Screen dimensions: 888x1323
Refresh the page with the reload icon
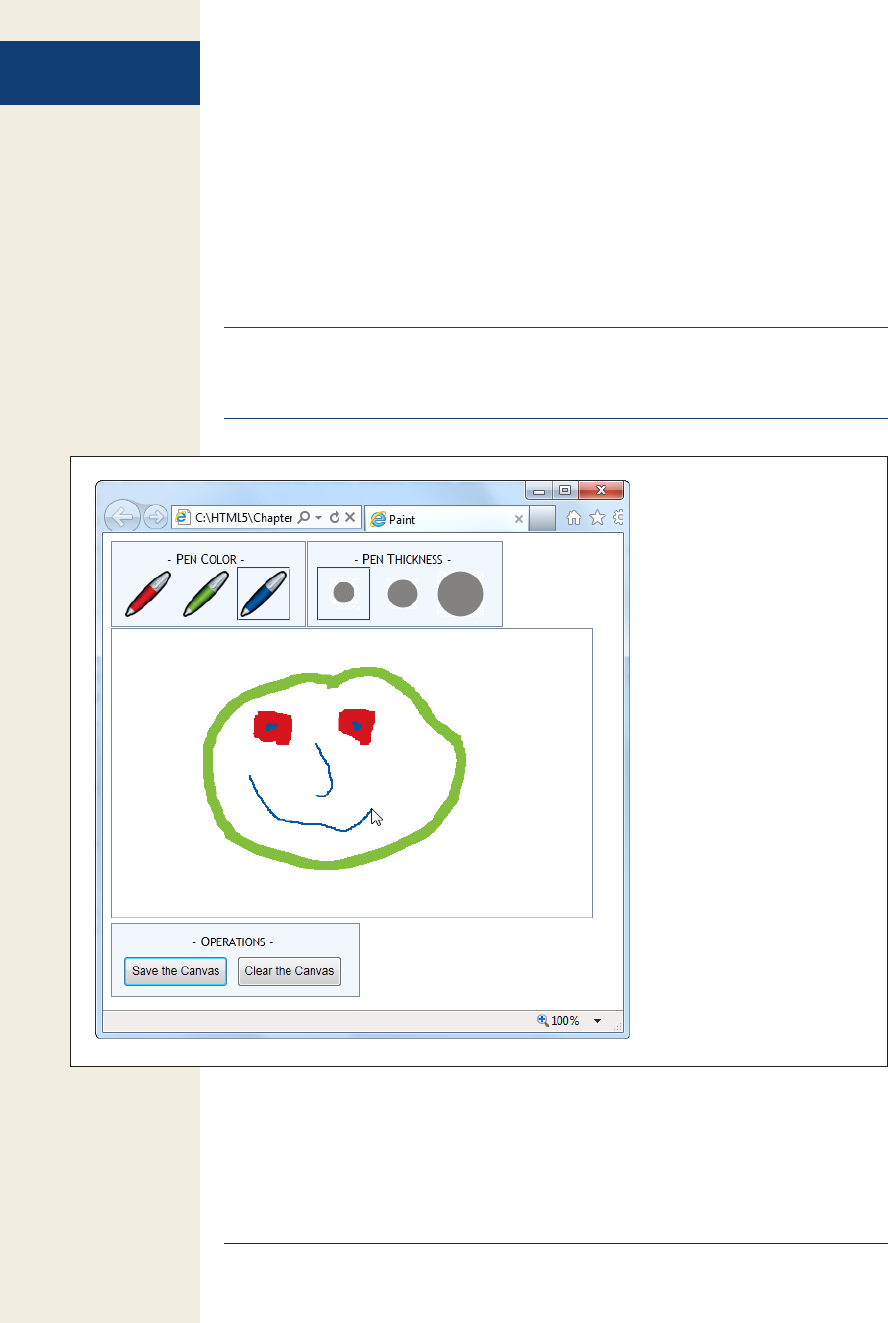point(334,518)
